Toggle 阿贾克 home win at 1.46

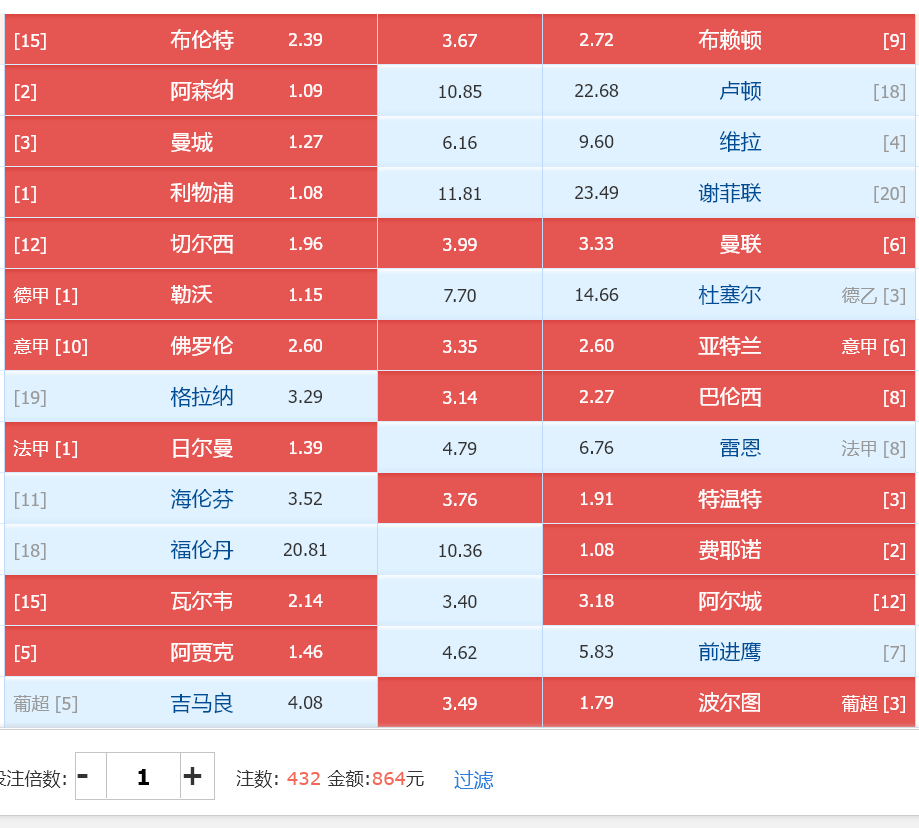190,651
